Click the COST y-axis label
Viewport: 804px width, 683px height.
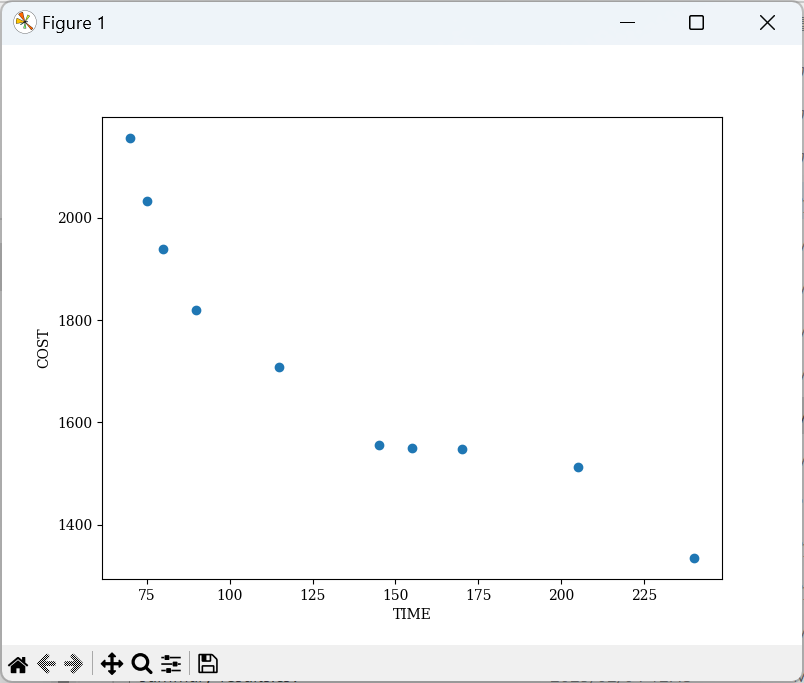[43, 348]
